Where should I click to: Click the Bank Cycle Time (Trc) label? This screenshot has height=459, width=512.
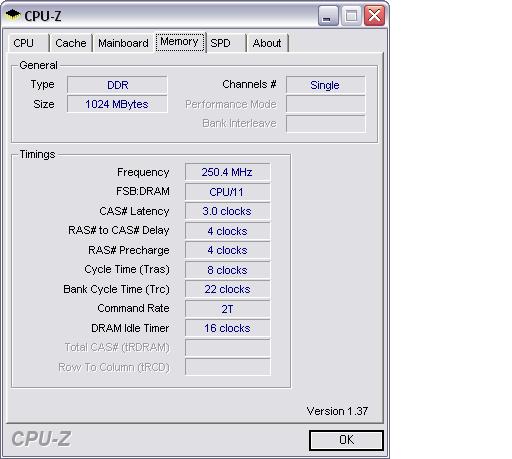click(x=116, y=289)
